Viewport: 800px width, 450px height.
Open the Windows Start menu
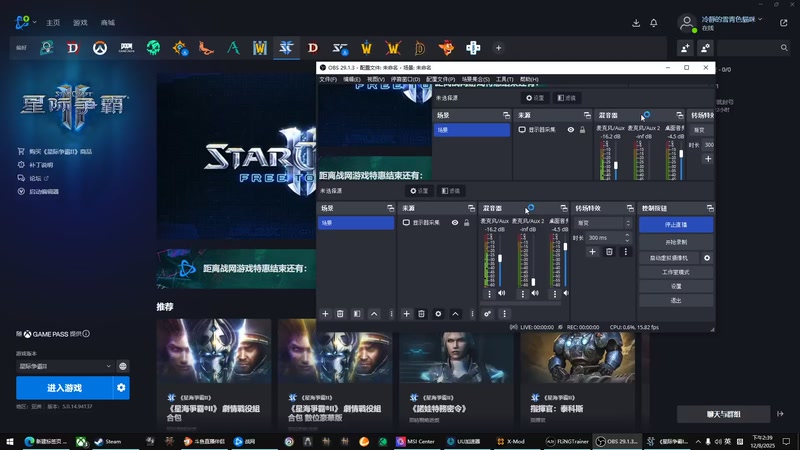(10, 441)
